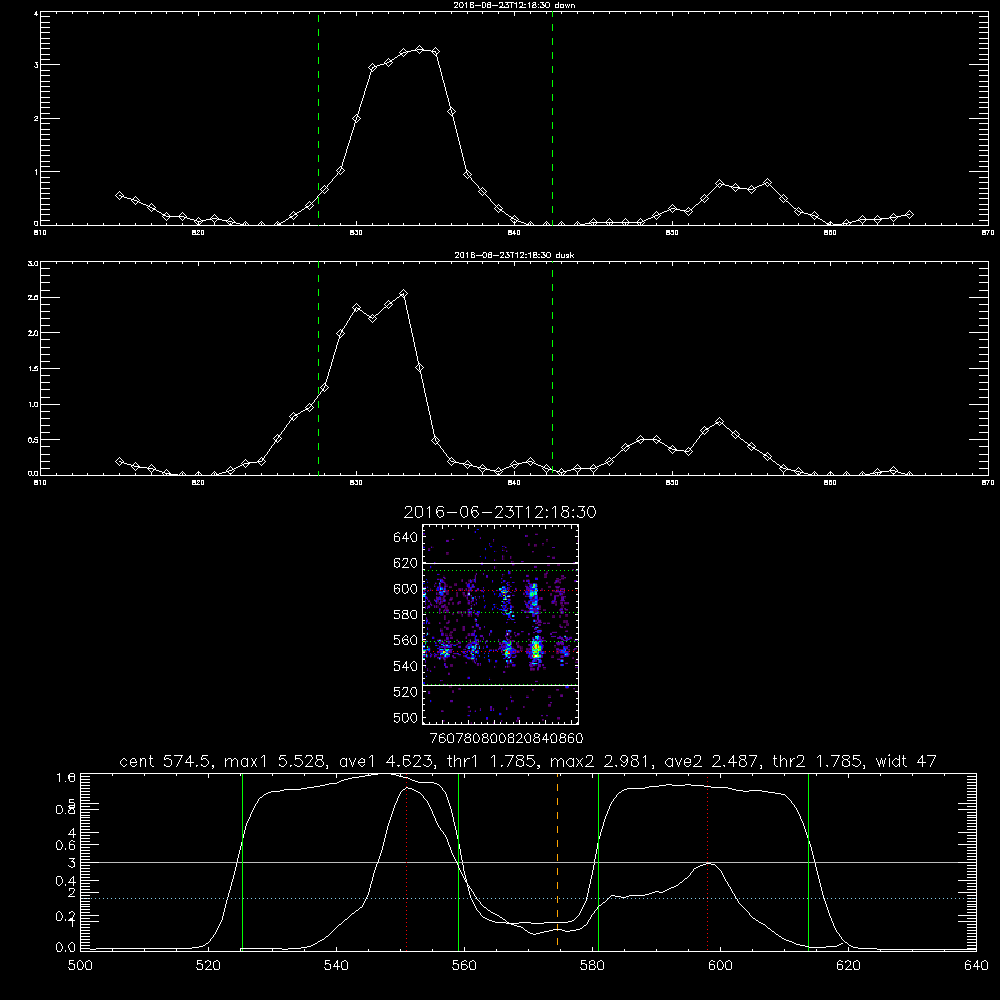Click the '760780800820840860' x-axis label under the image
The image size is (1000, 1000).
pyautogui.click(x=507, y=739)
